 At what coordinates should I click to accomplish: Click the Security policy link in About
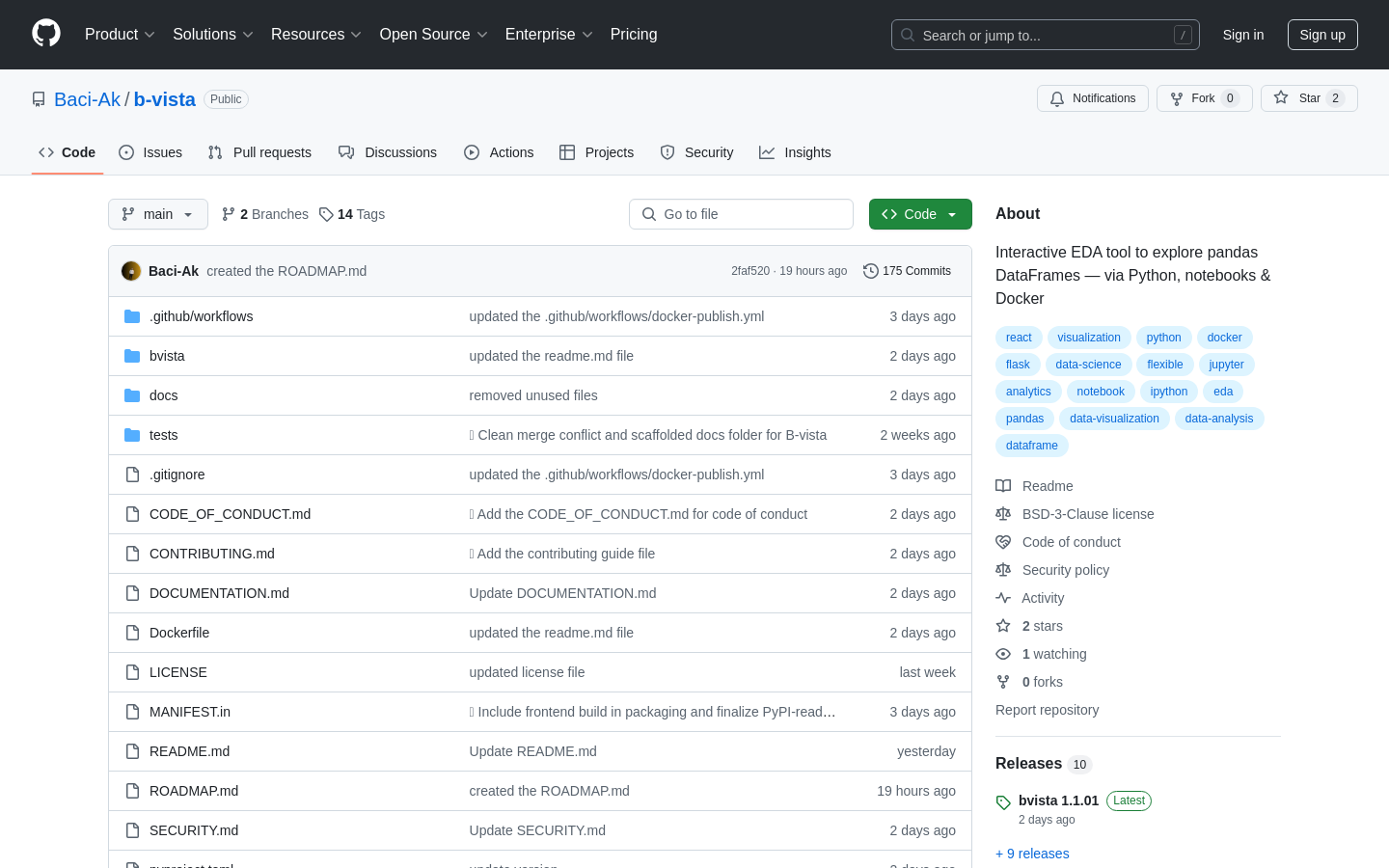point(1066,570)
